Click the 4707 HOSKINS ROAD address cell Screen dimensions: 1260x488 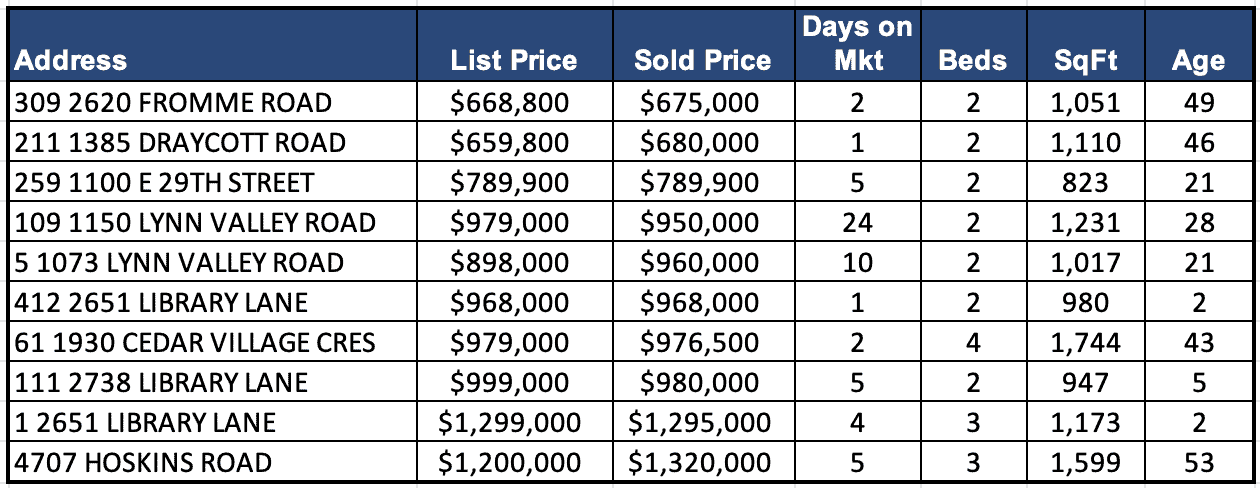pos(143,463)
